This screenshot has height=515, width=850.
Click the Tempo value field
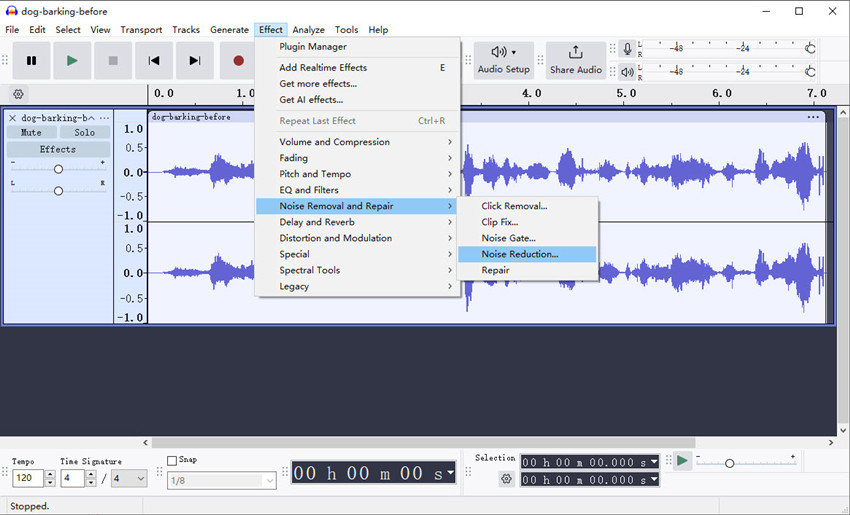[28, 478]
